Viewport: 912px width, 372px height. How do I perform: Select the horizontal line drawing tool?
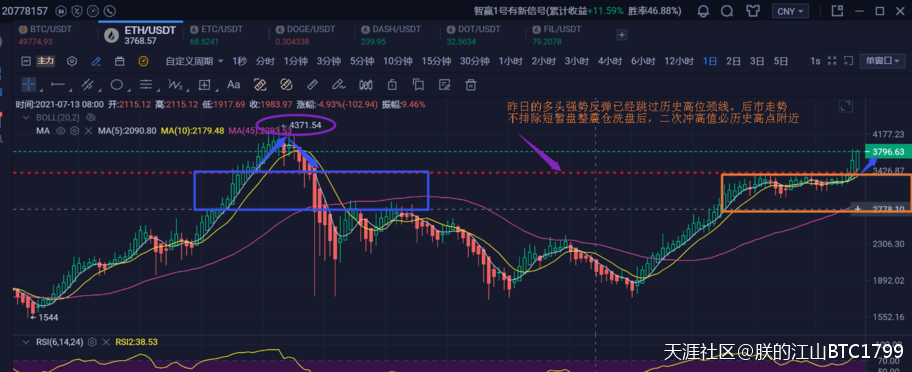point(58,85)
